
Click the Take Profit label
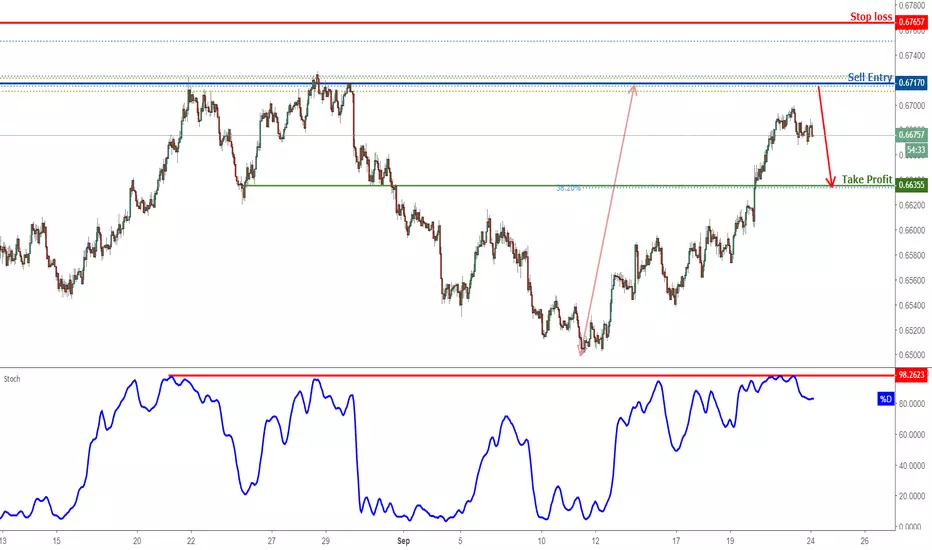click(x=867, y=180)
